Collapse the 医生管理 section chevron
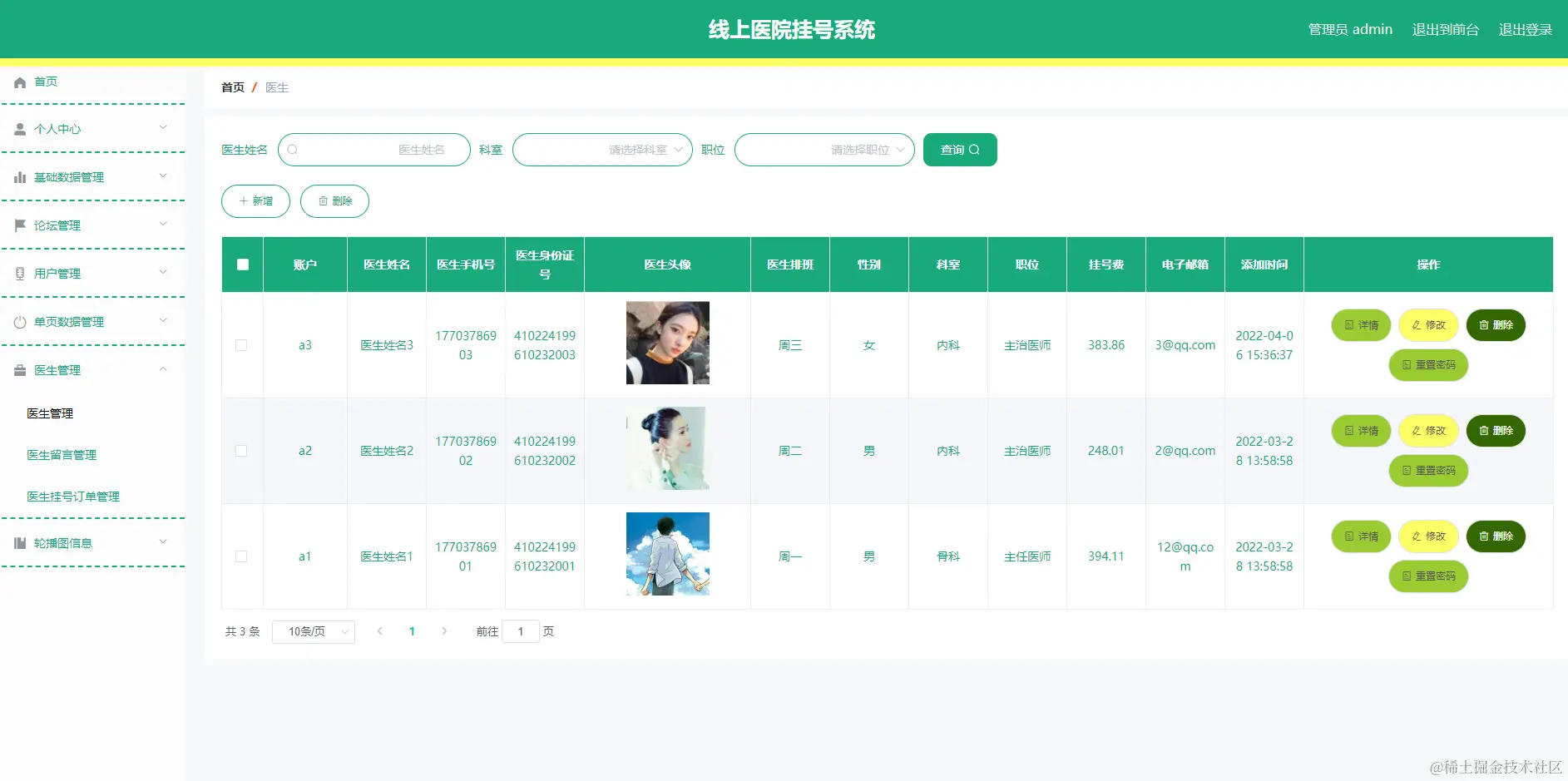This screenshot has width=1568, height=781. click(163, 369)
